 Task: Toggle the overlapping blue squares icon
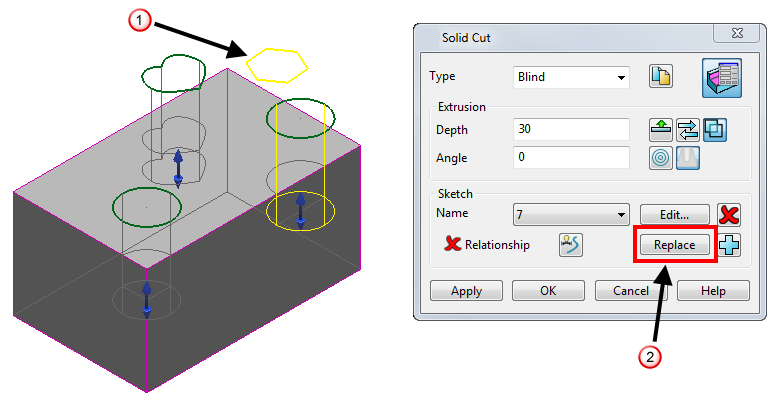tap(715, 130)
